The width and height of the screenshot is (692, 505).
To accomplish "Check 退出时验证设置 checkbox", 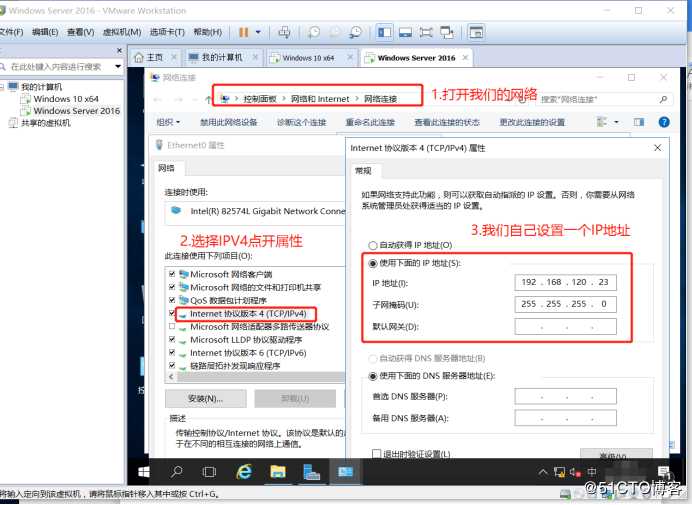I will 376,454.
